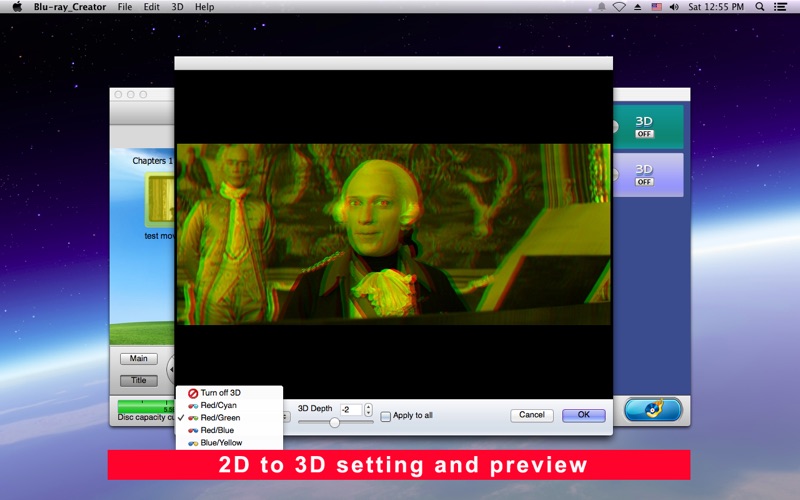The width and height of the screenshot is (800, 500).
Task: Open the Wi-Fi status menu
Action: pyautogui.click(x=619, y=7)
